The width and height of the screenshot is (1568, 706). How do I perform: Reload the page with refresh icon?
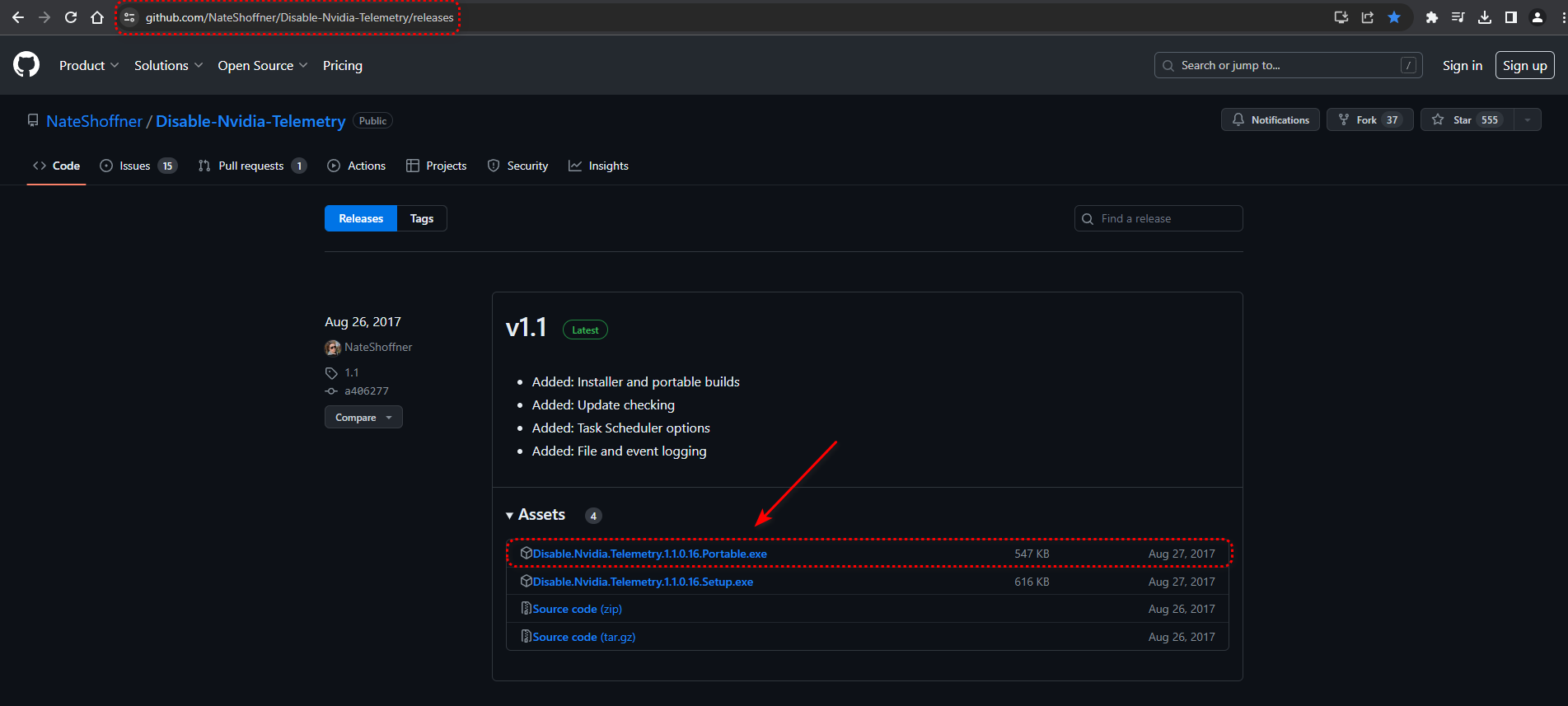(x=71, y=17)
